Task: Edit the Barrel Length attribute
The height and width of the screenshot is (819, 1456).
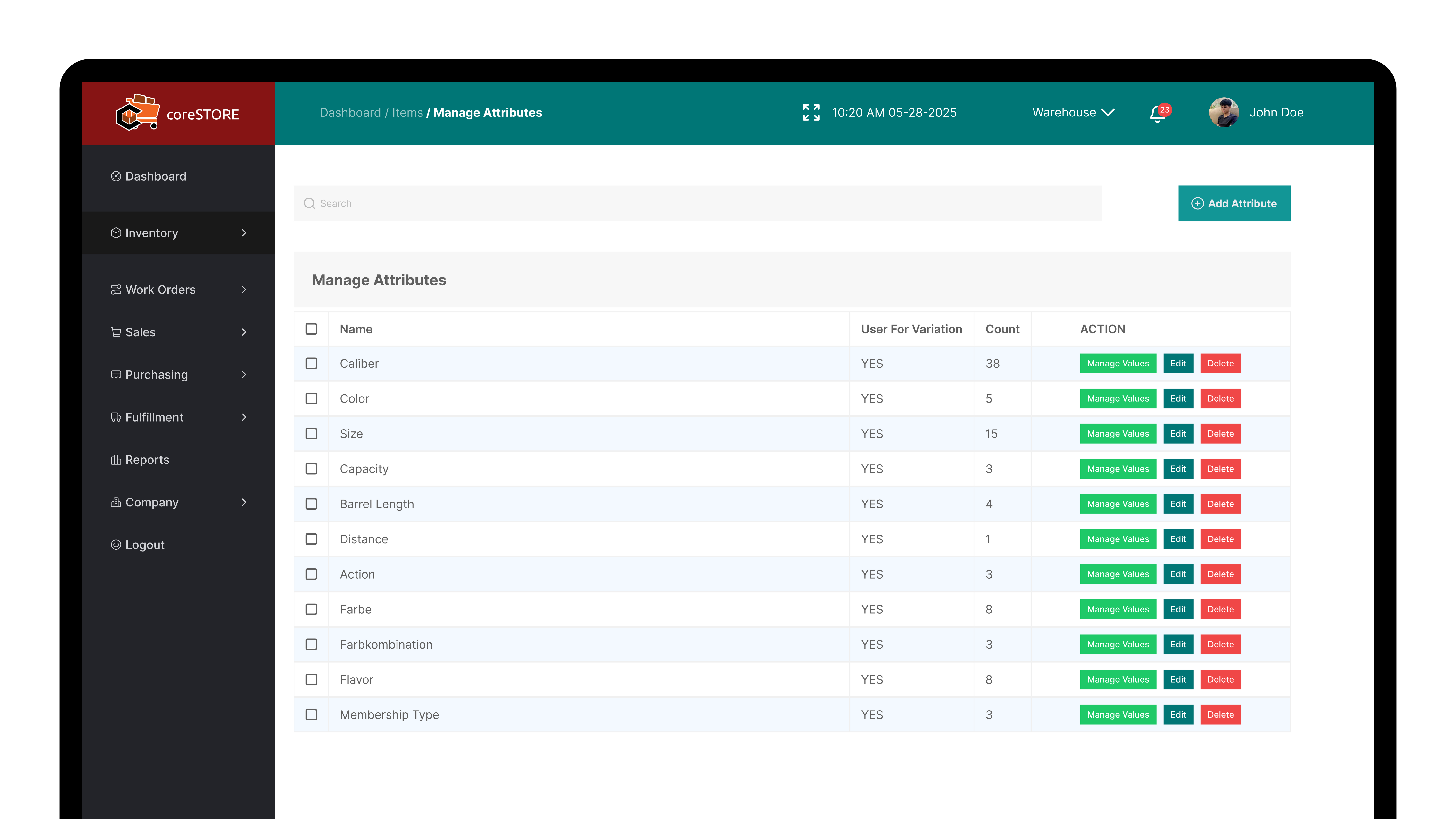Action: pos(1178,504)
